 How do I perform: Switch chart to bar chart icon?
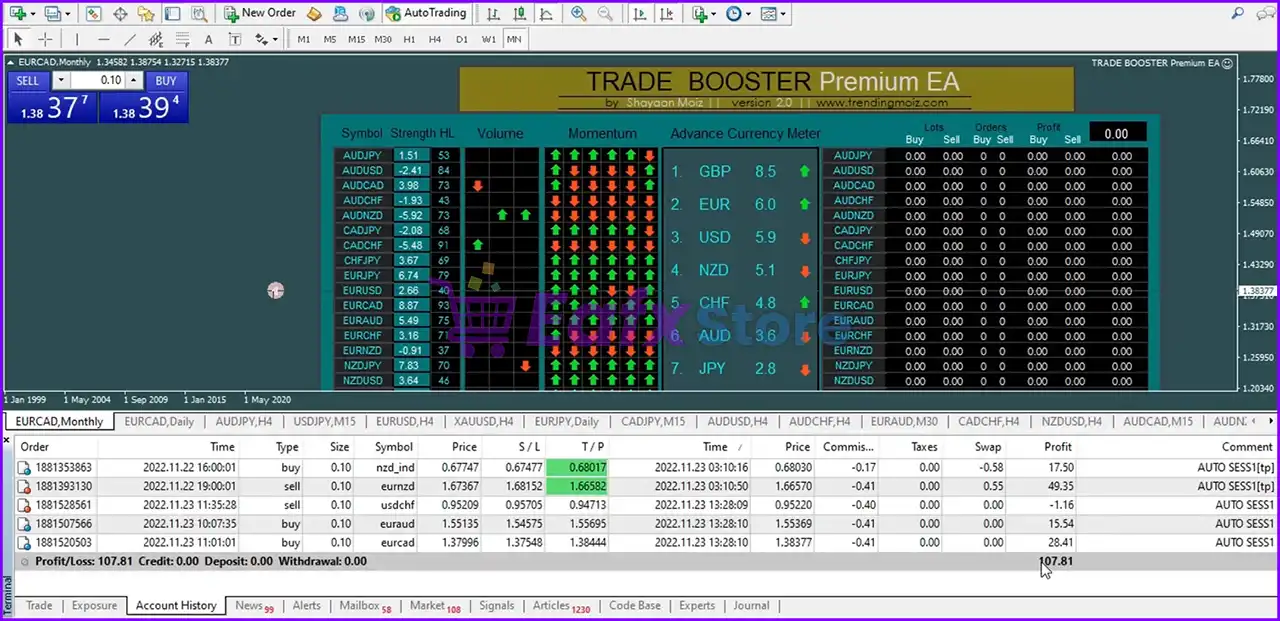point(492,13)
